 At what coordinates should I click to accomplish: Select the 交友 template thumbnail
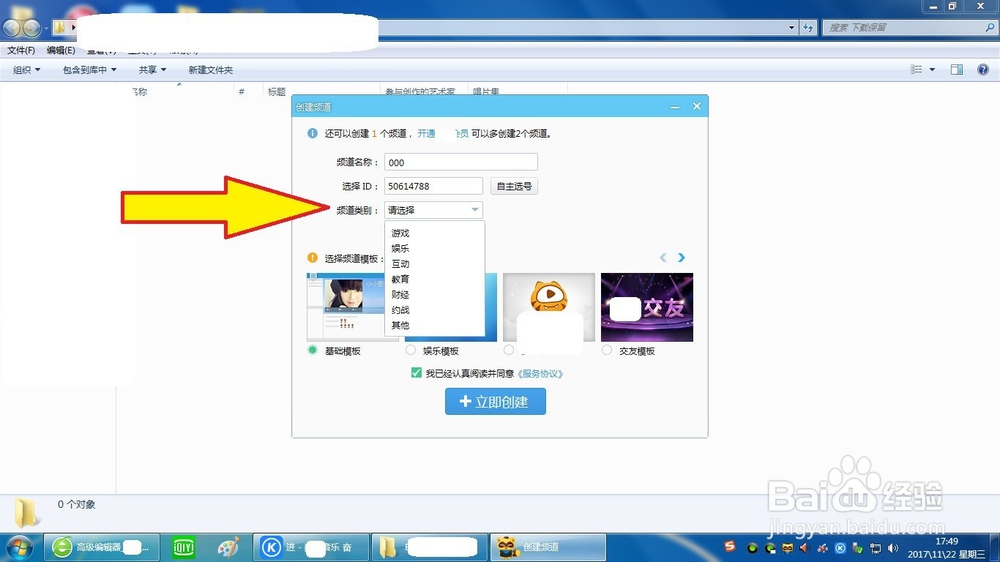(647, 307)
